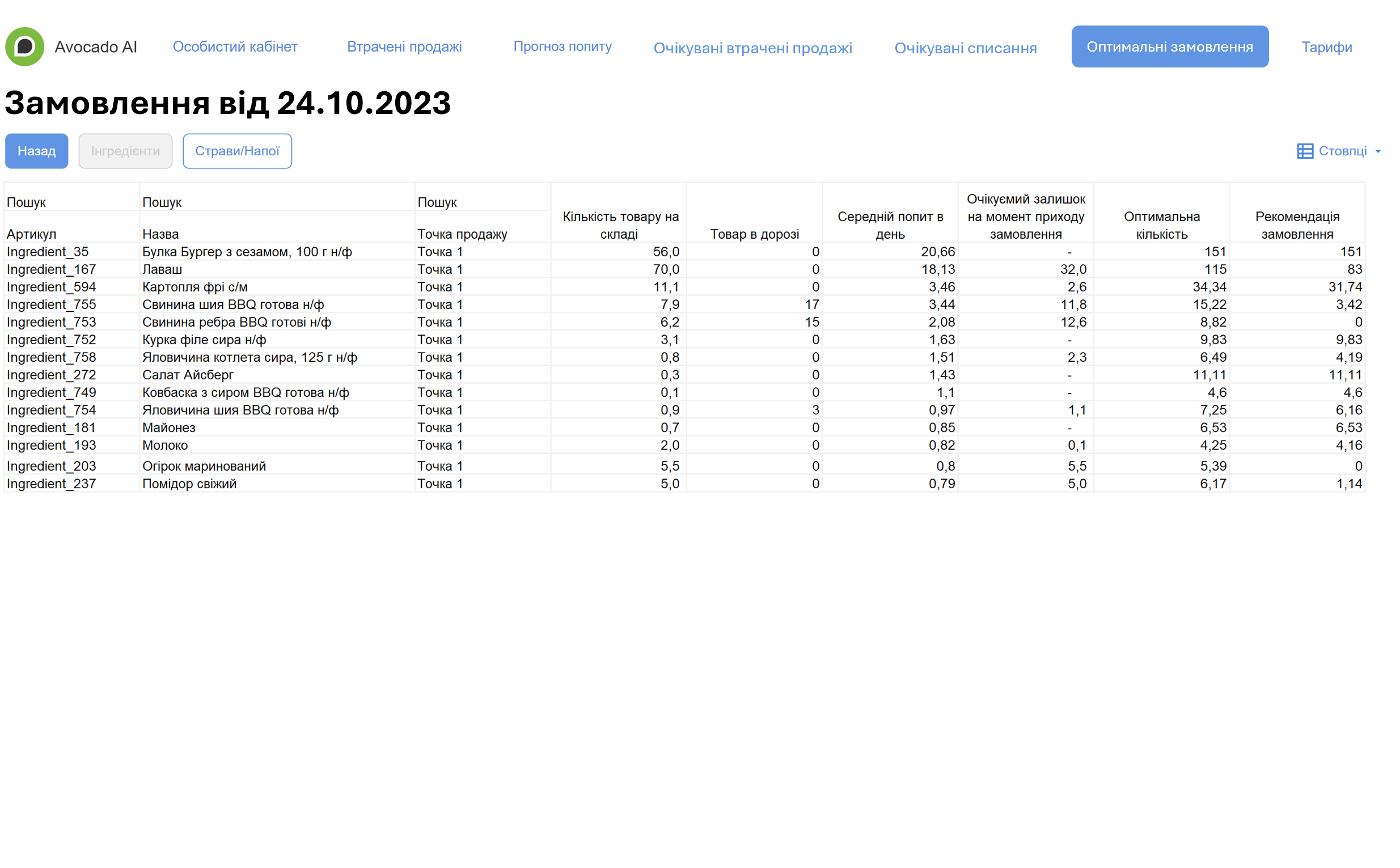Click the 70,0 stock quantity value
Screen dimensions: 1400x868
pos(666,269)
